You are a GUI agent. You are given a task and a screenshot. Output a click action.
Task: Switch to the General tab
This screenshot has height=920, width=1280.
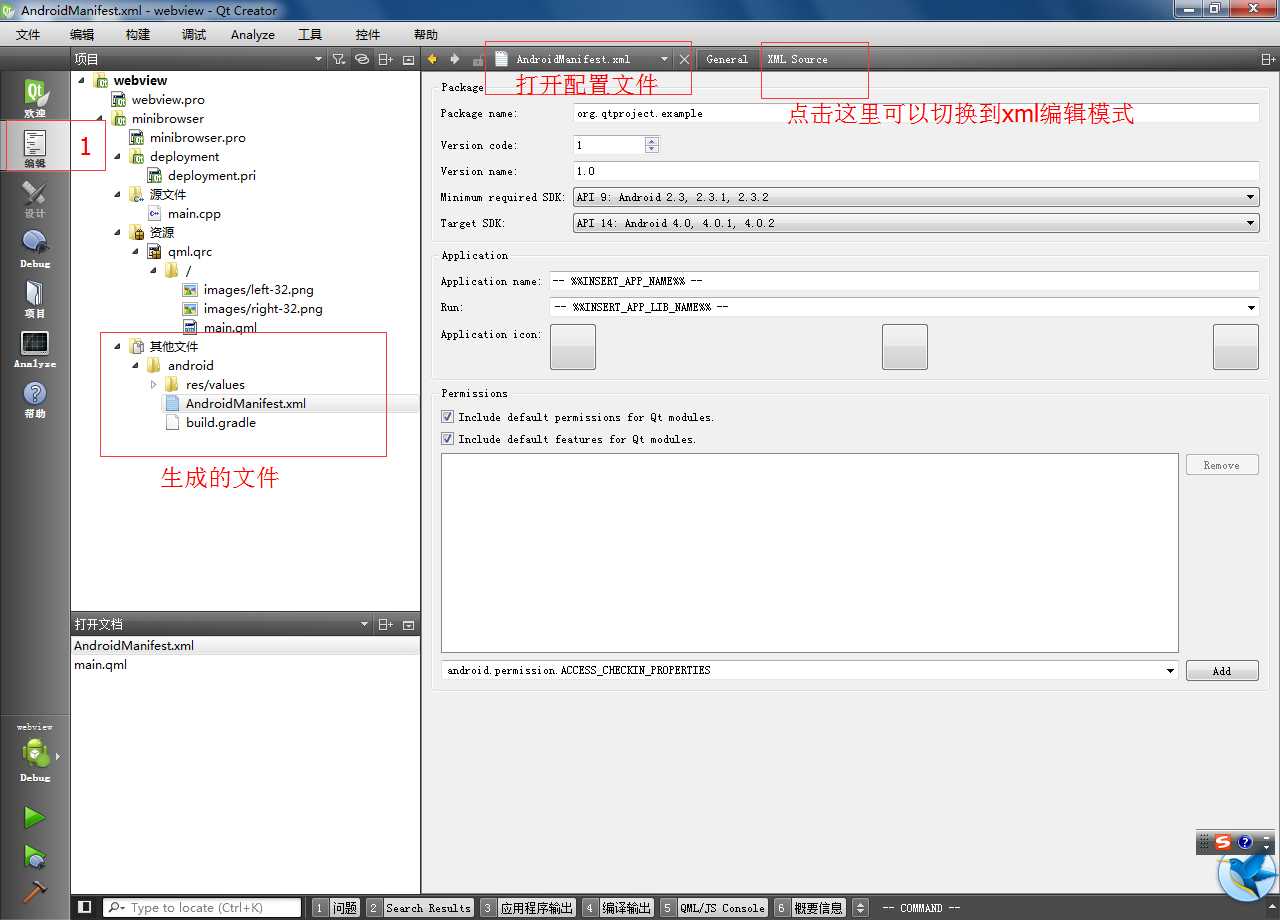pos(727,59)
